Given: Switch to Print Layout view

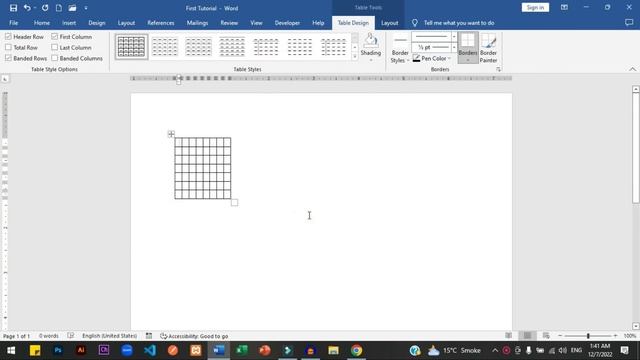Looking at the screenshot, I should 527,336.
